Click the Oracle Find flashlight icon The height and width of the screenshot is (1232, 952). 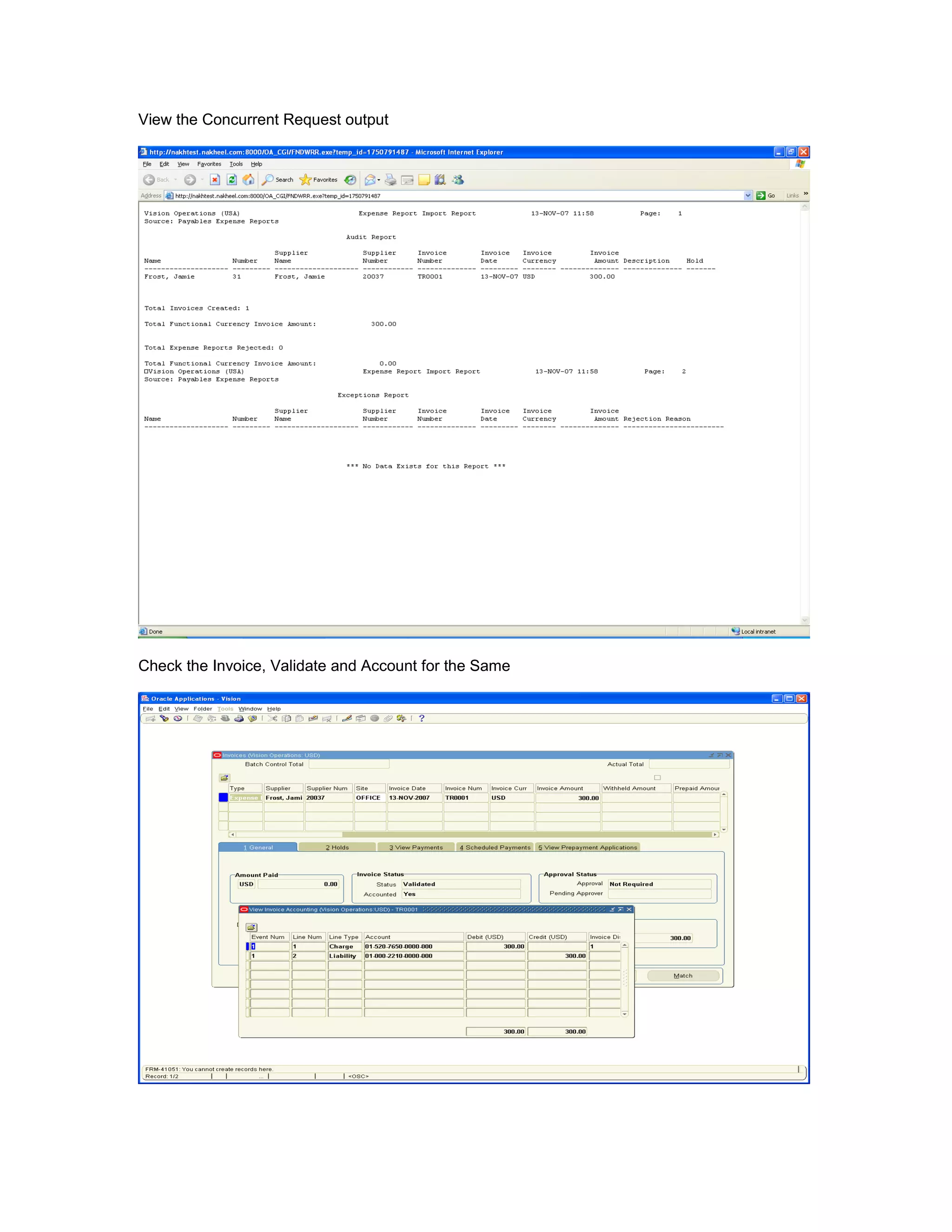164,718
